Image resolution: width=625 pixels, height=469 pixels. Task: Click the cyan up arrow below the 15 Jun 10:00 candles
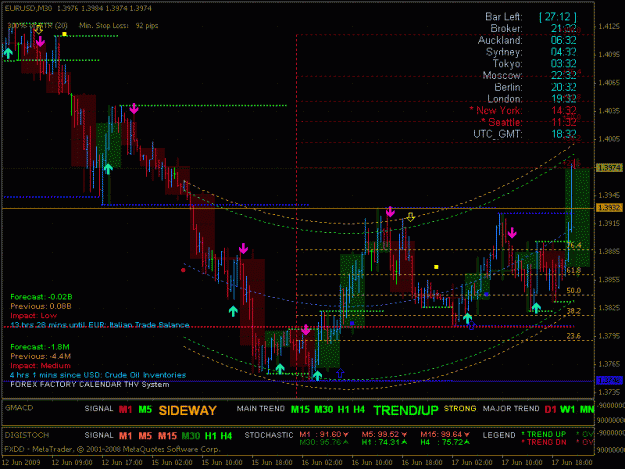[x=233, y=311]
